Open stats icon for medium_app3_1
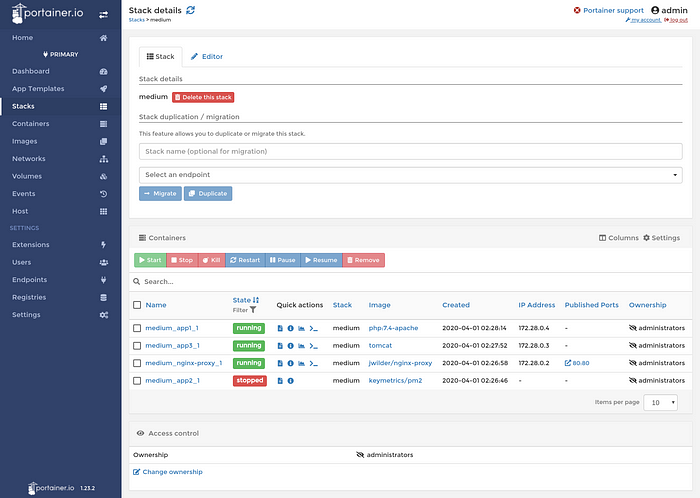 [x=301, y=346]
